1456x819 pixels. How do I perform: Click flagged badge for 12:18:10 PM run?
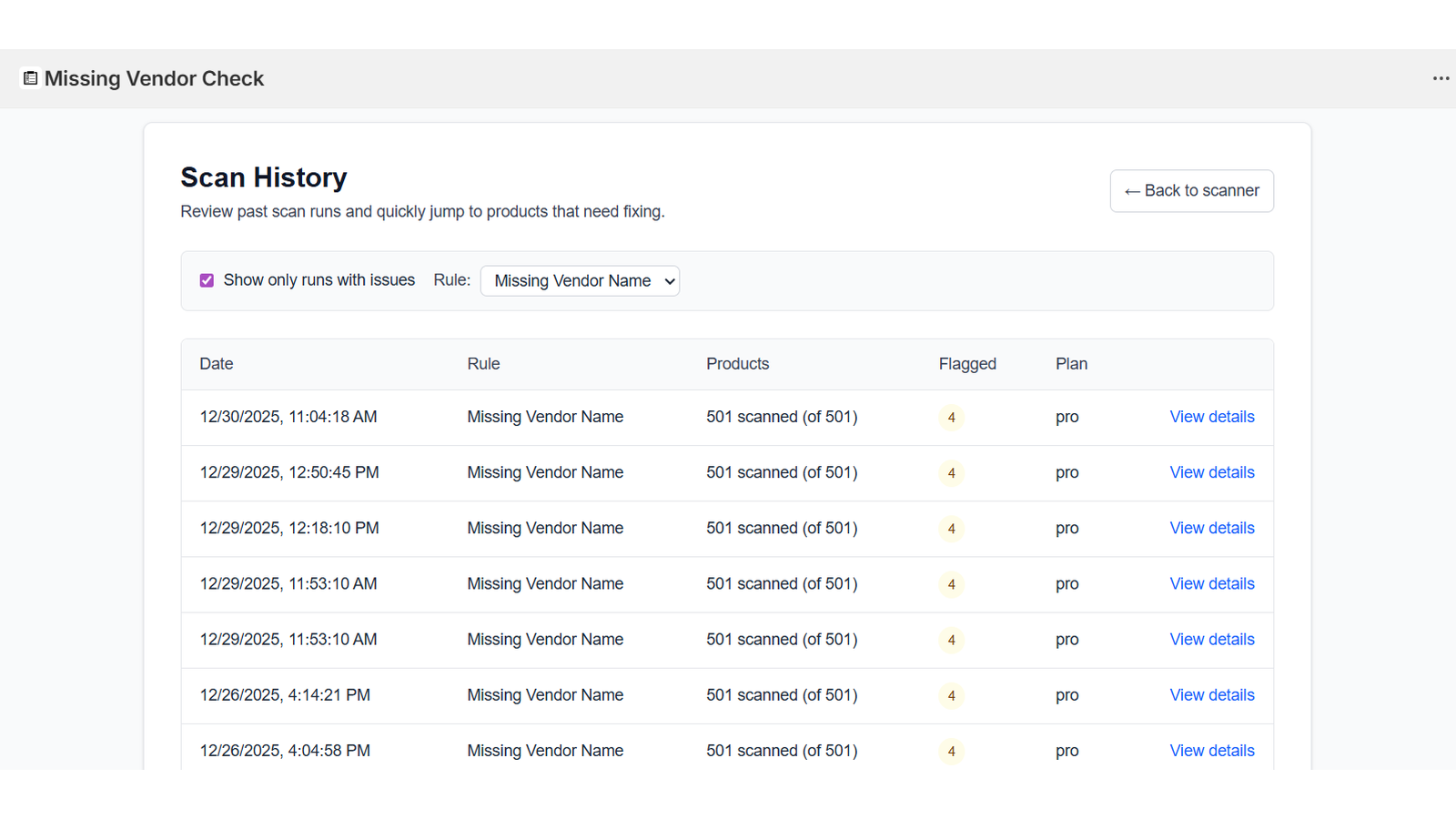951,529
